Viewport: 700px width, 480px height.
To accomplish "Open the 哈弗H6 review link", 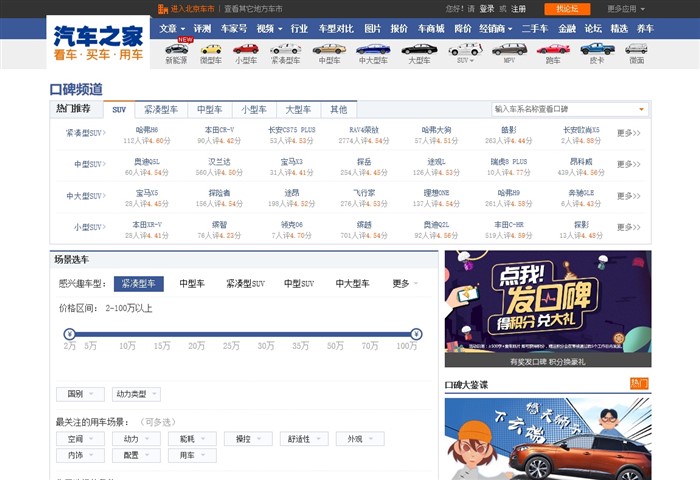I will [147, 130].
